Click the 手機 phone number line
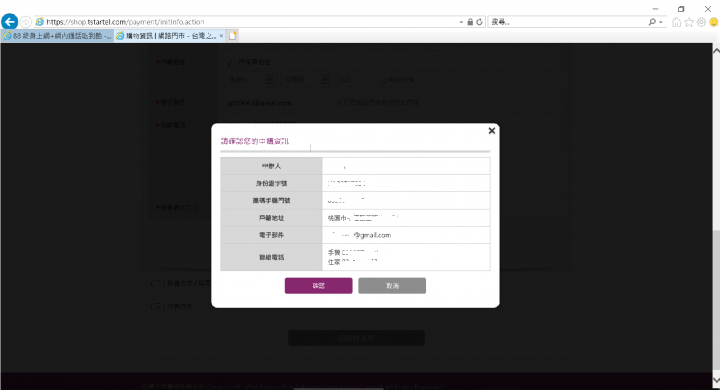Image resolution: width=720 pixels, height=390 pixels. [353, 252]
